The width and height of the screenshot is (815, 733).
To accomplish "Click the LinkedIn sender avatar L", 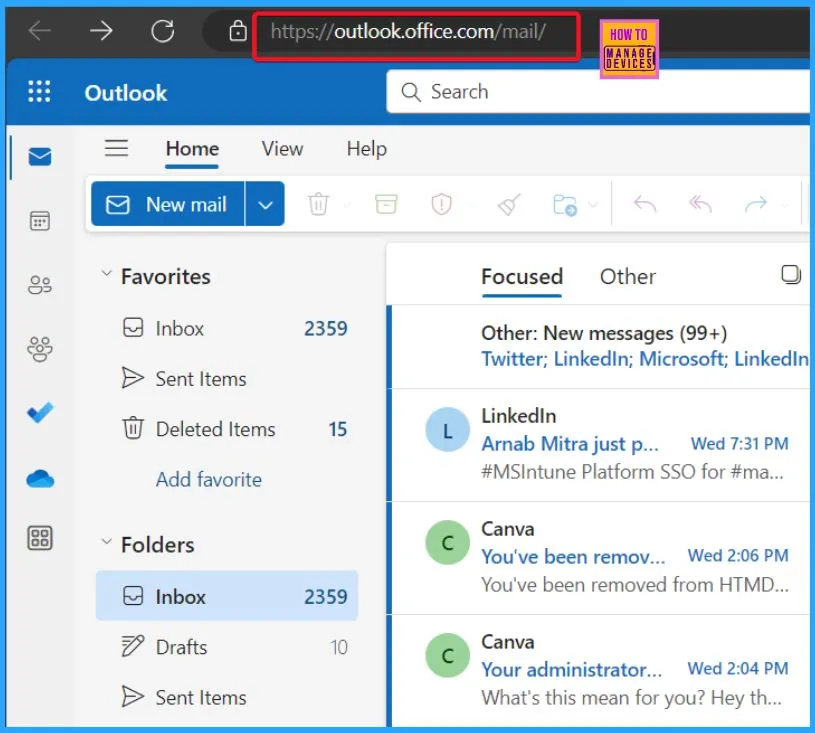I will (x=448, y=430).
